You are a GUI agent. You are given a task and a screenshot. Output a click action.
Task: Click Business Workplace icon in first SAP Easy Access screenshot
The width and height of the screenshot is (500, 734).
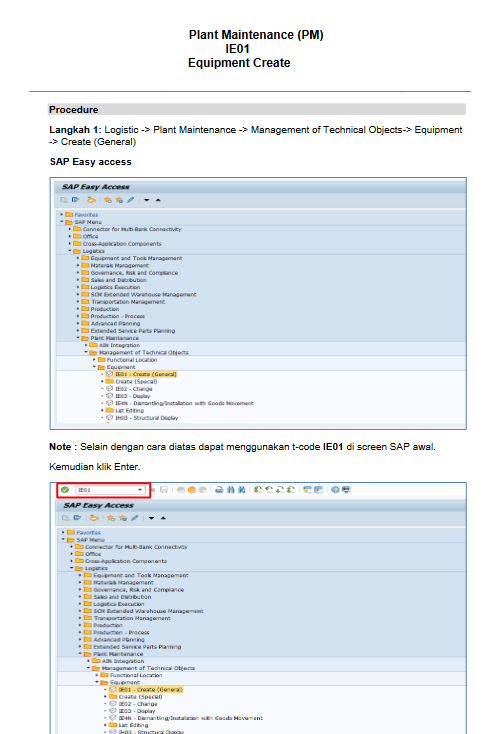91,200
